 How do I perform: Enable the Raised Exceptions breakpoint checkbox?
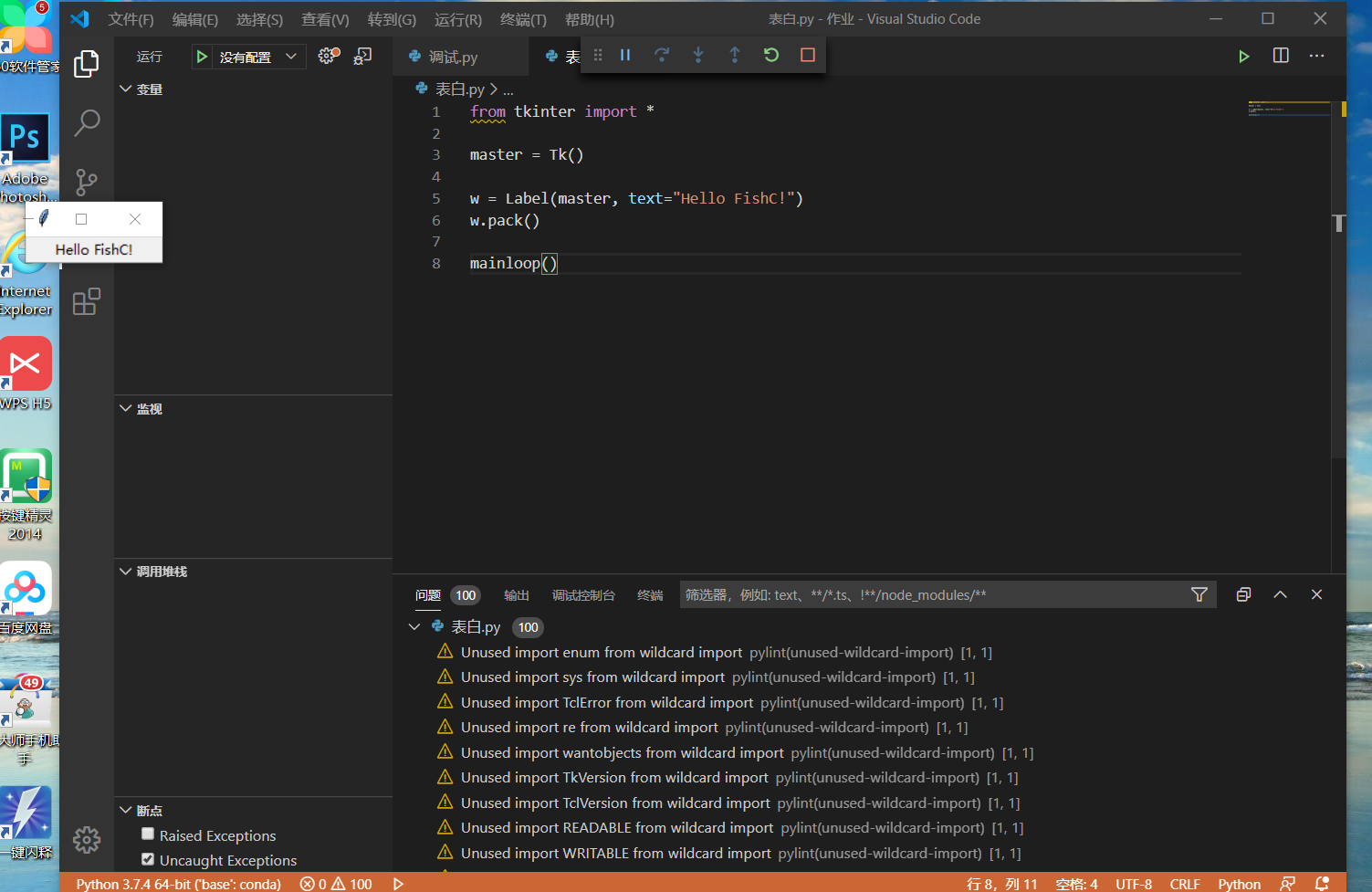[148, 834]
